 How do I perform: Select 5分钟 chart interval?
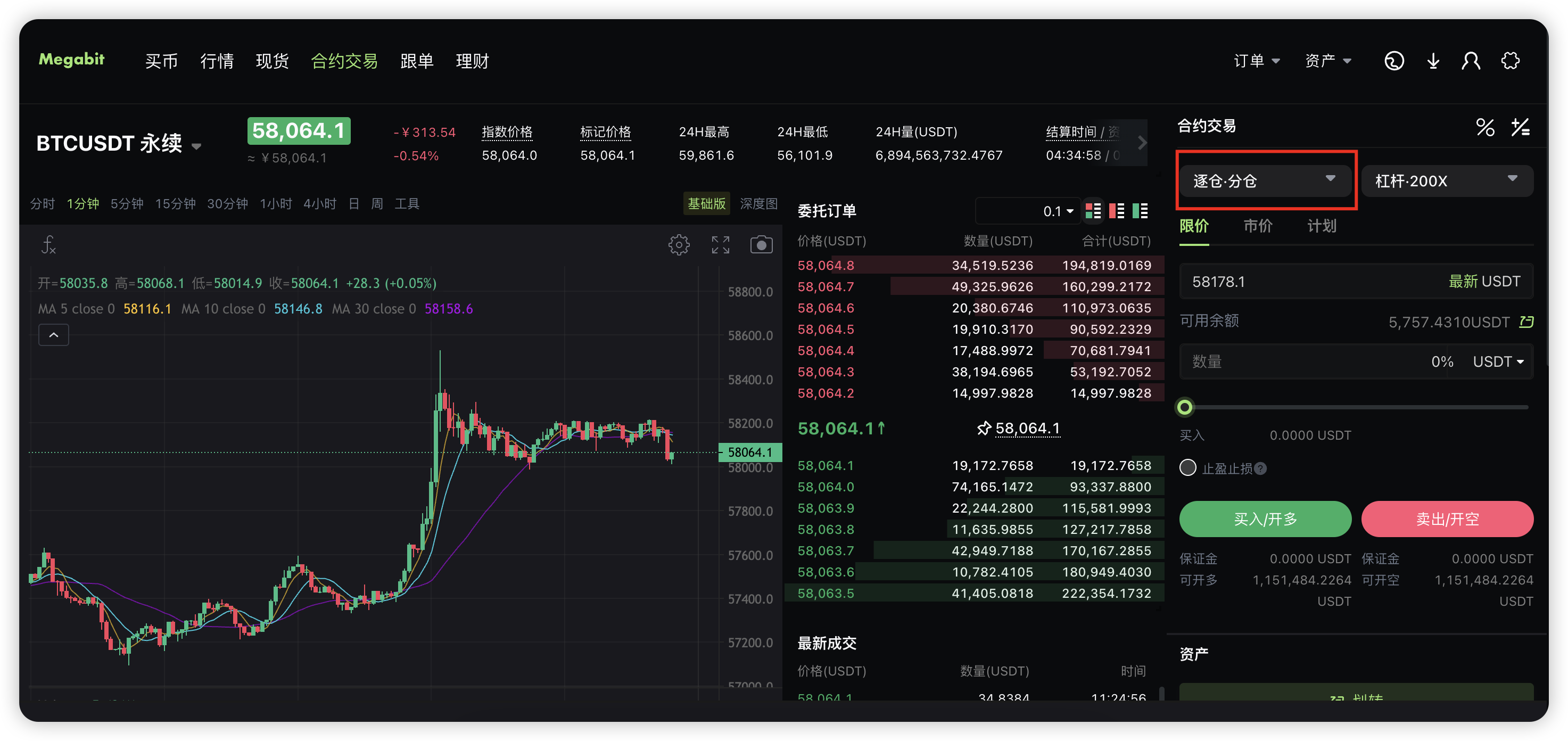coord(127,203)
